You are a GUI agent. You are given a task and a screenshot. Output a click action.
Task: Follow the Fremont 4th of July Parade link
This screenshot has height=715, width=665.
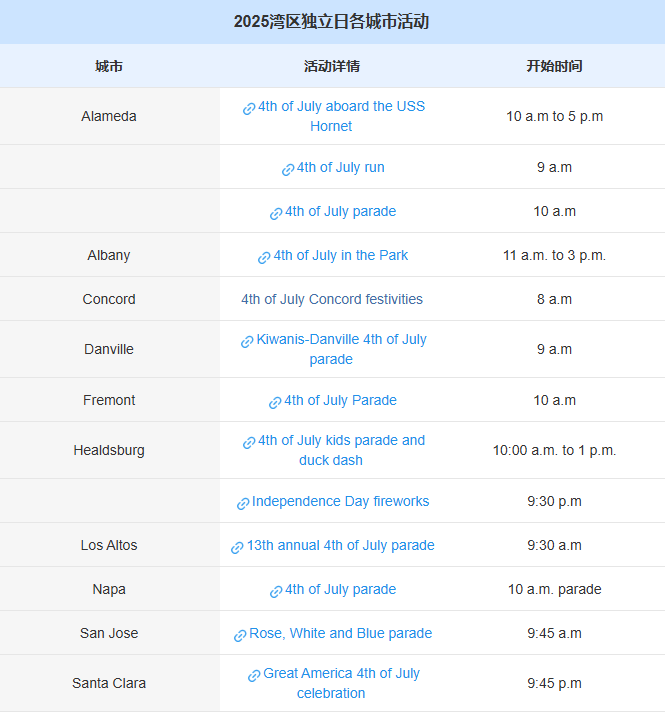340,400
